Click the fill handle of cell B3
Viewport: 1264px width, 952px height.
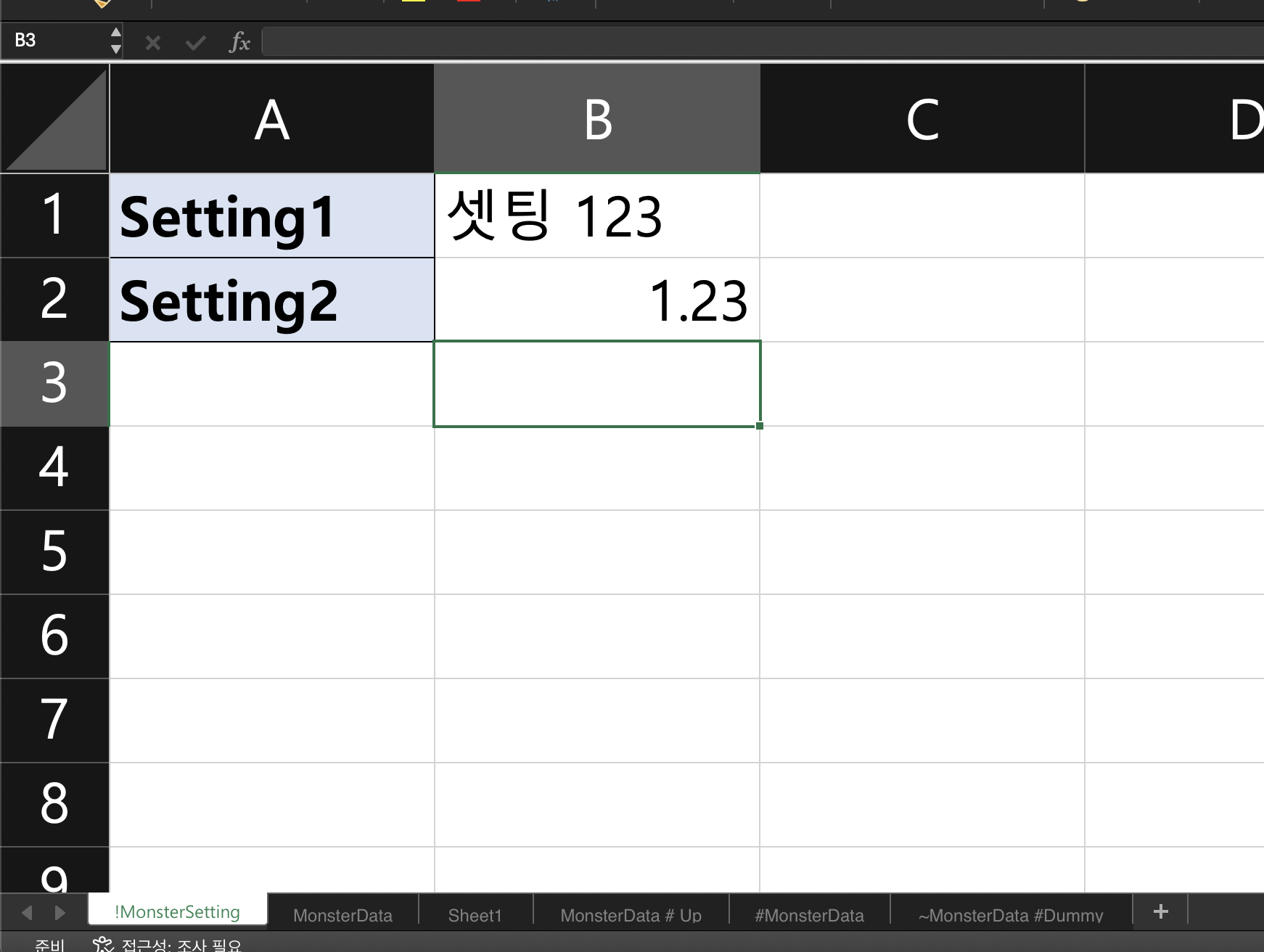(x=760, y=426)
